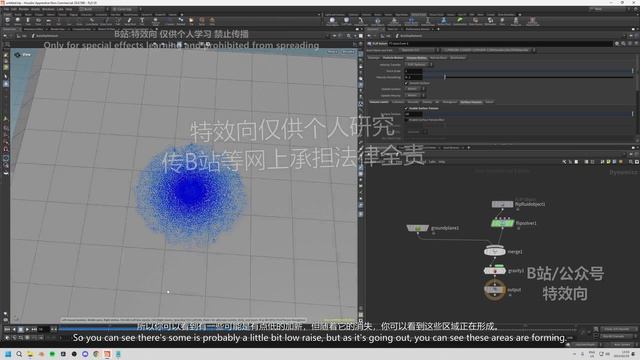
Task: Open File Explorer from taskbar
Action: [x=30, y=354]
